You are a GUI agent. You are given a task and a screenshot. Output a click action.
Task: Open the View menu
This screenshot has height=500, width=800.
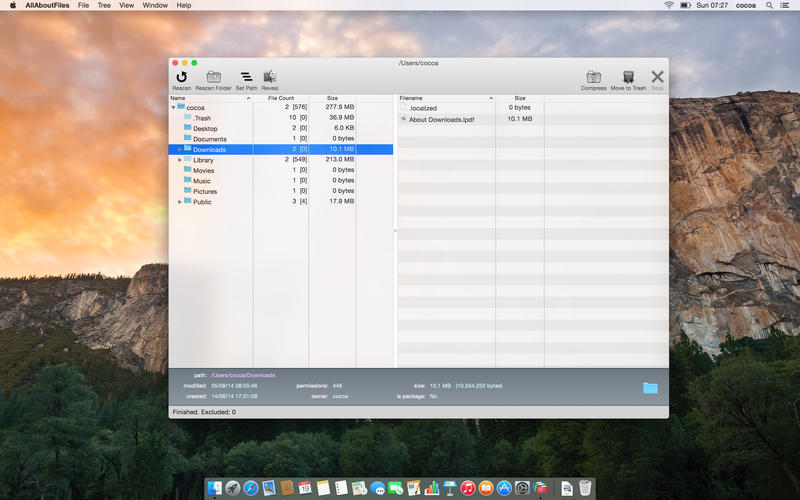point(127,5)
